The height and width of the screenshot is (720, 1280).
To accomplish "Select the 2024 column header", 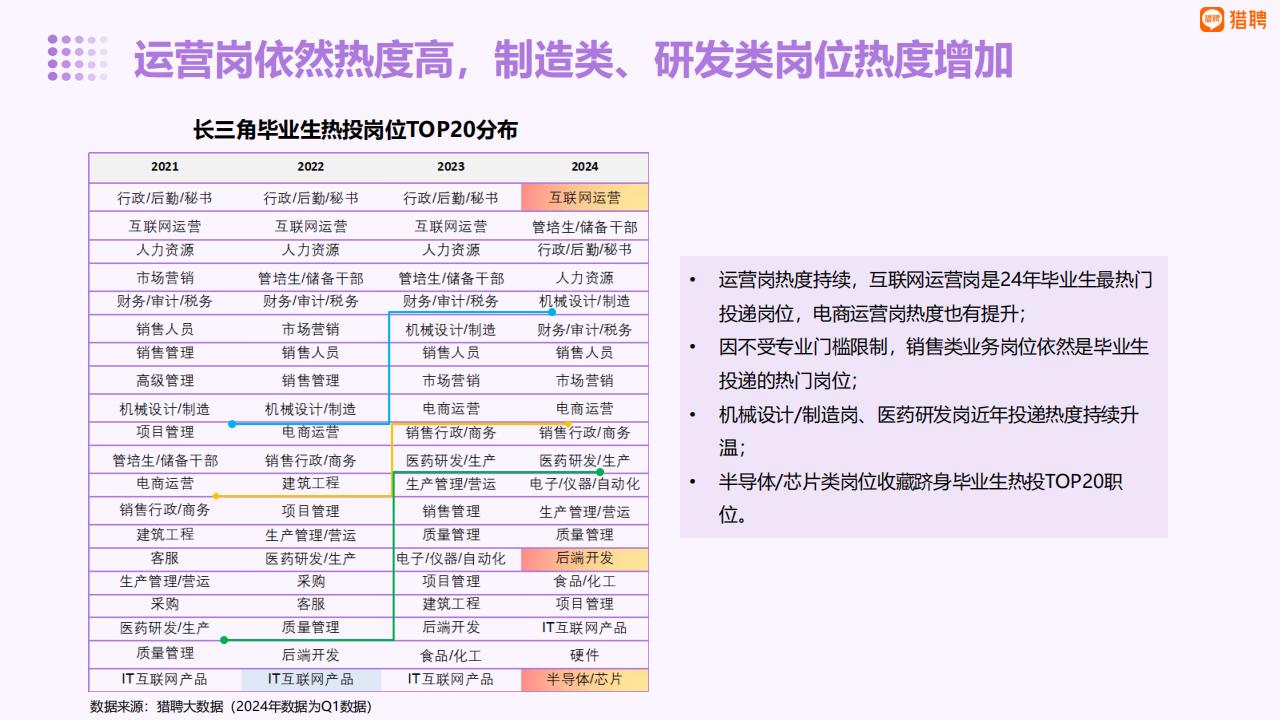I will 585,167.
